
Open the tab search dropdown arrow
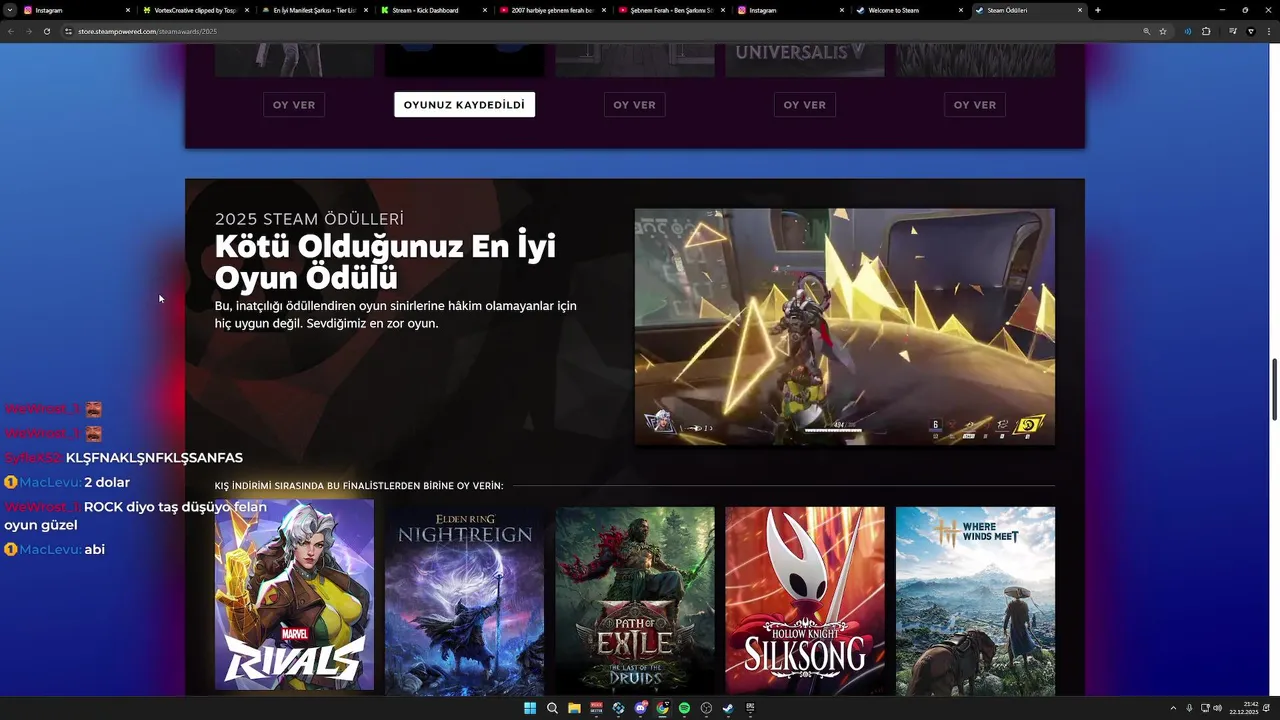tap(10, 10)
